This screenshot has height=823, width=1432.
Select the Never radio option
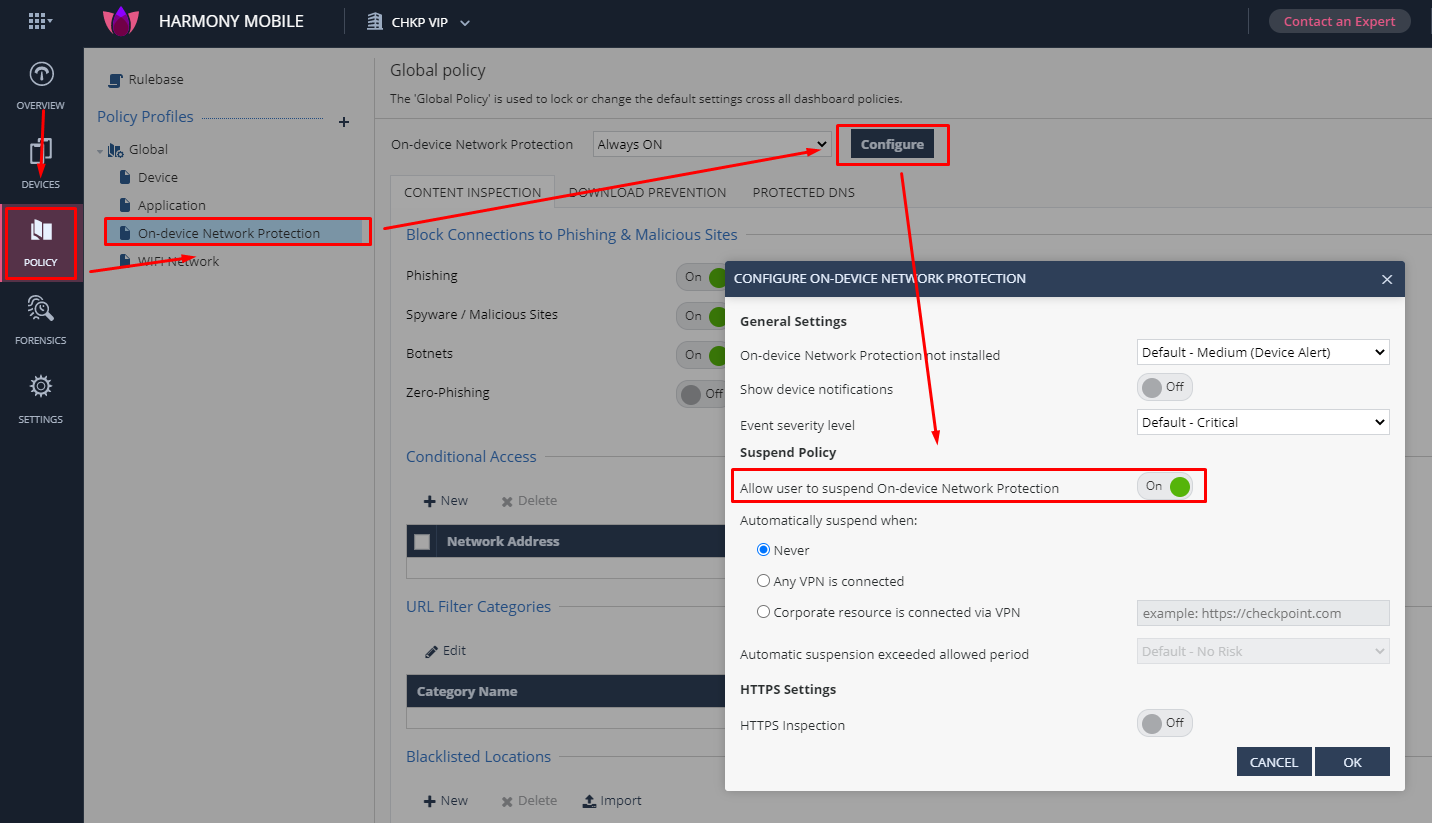763,550
